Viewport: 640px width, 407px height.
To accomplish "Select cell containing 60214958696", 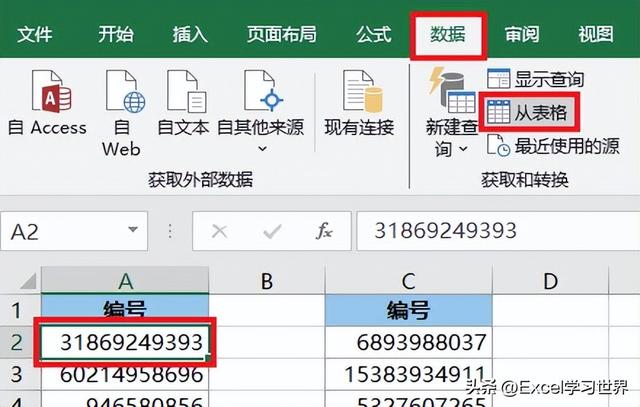I will (x=125, y=374).
